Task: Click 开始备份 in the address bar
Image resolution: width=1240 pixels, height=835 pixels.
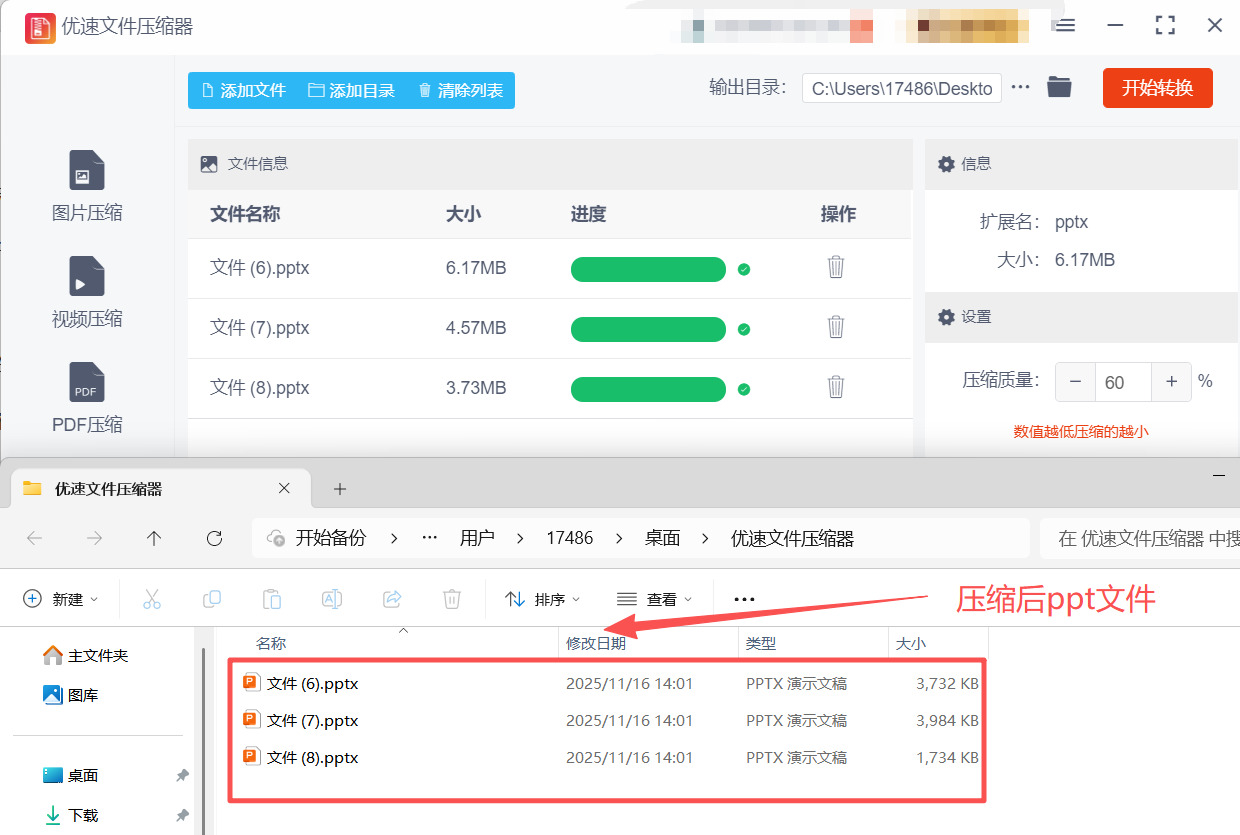Action: point(331,538)
